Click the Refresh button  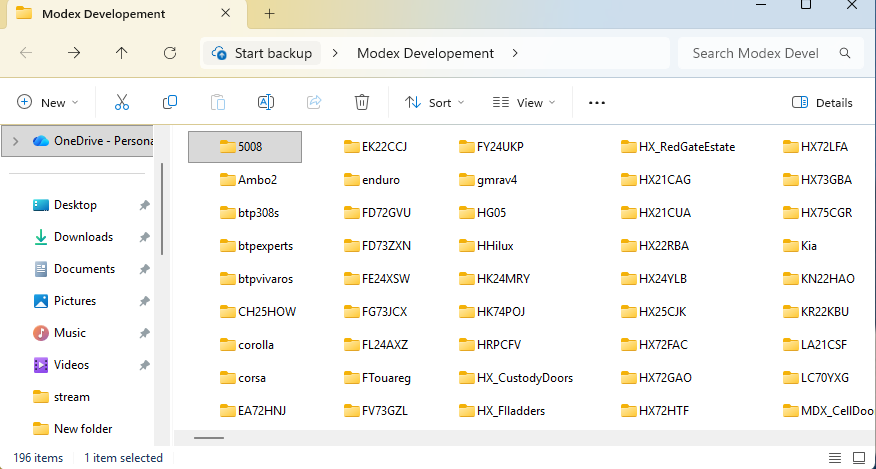coord(170,53)
